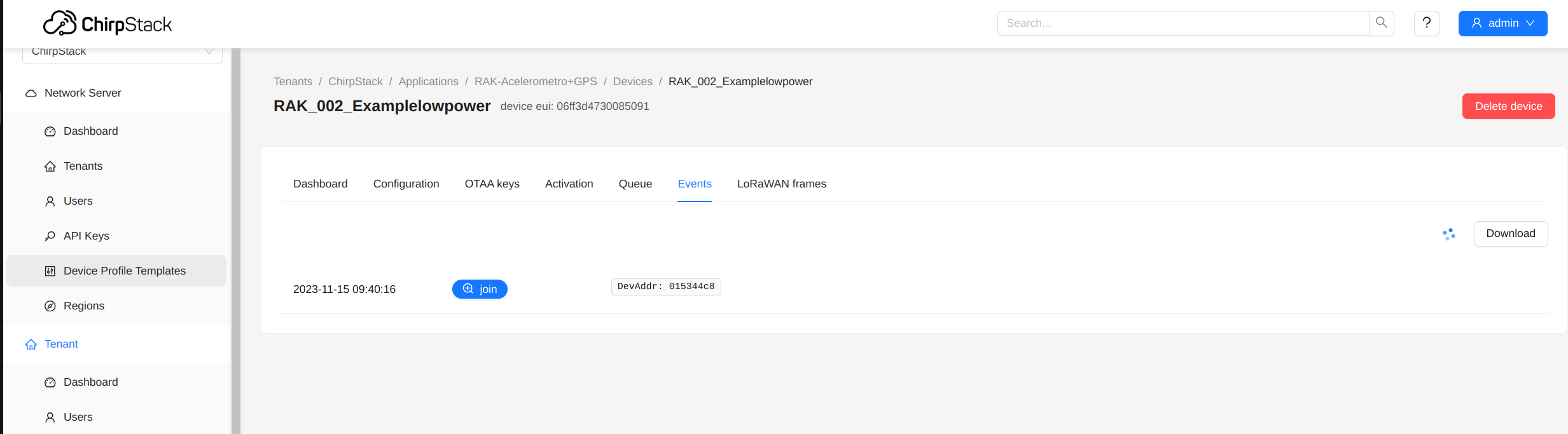Open the device Configuration tab
Viewport: 1568px width, 434px height.
pos(406,184)
